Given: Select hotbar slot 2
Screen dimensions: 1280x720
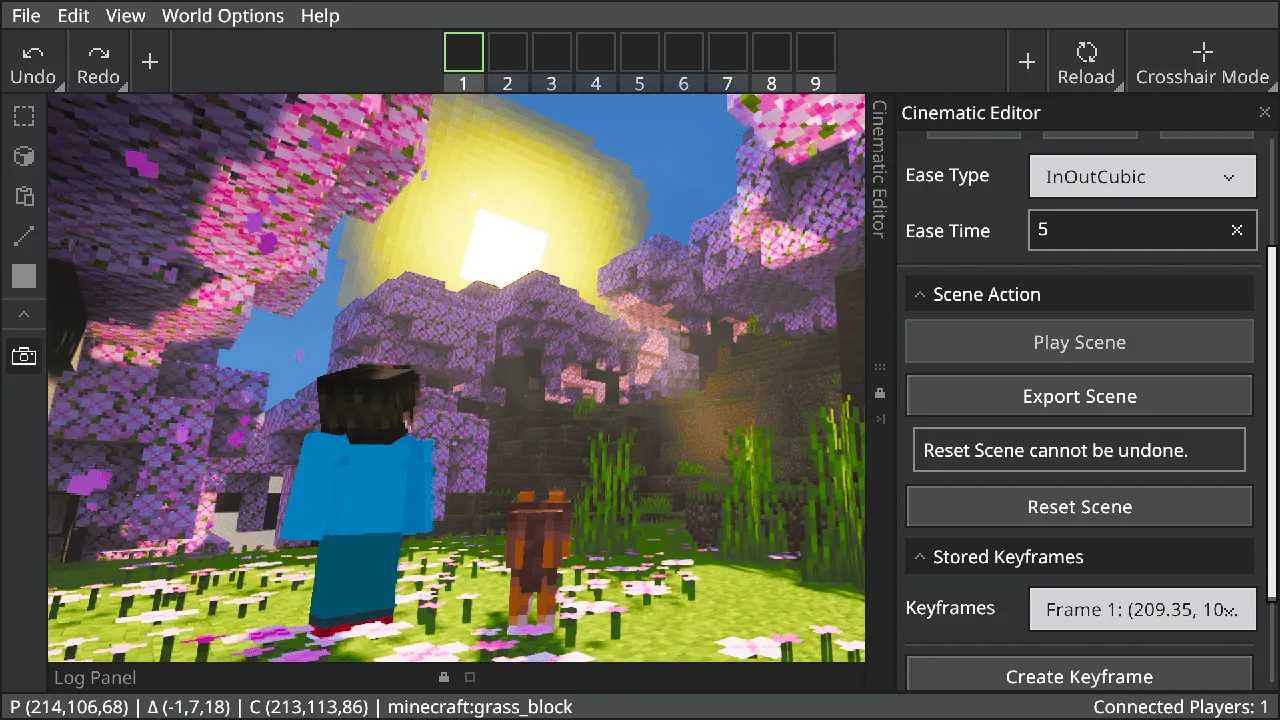Looking at the screenshot, I should pos(508,53).
